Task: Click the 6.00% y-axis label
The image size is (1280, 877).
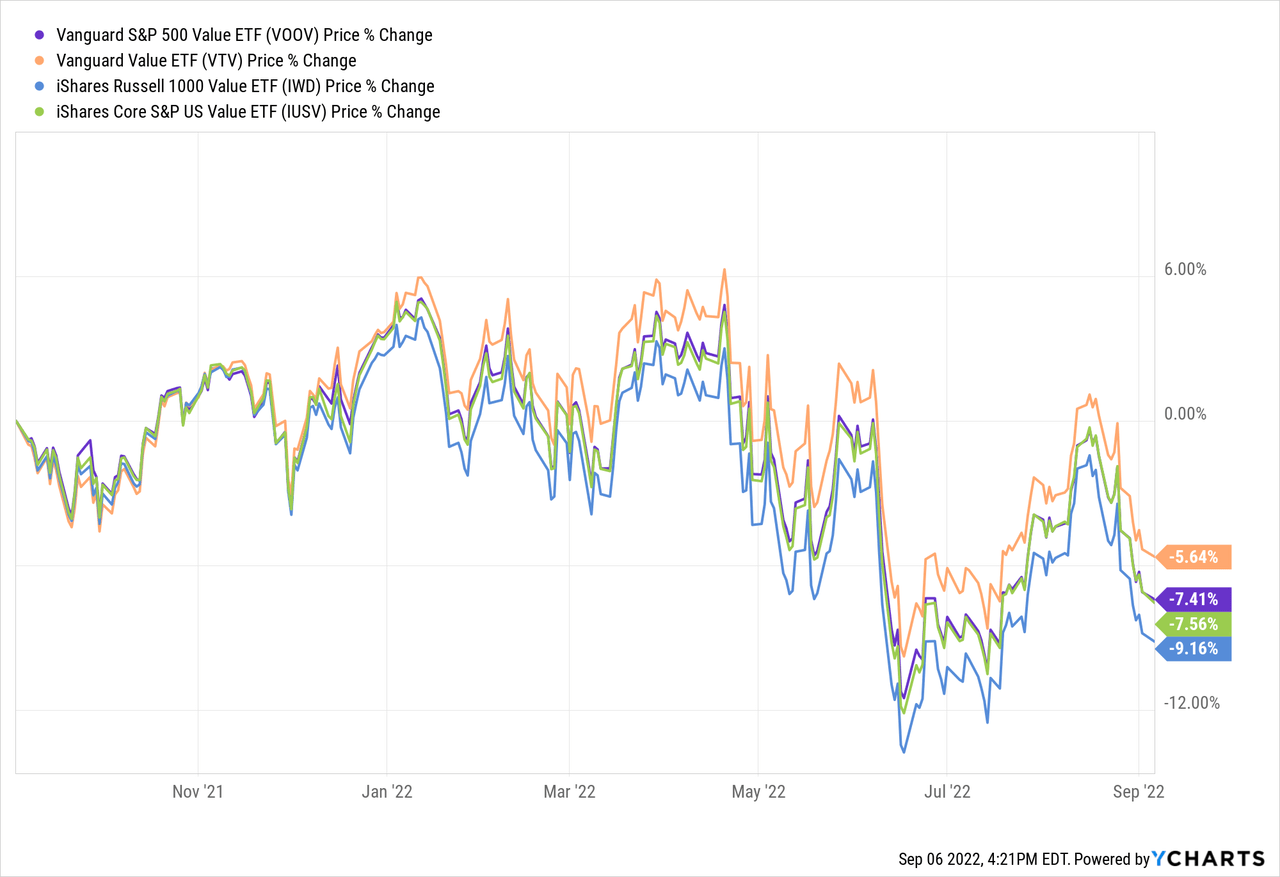Action: [1185, 270]
